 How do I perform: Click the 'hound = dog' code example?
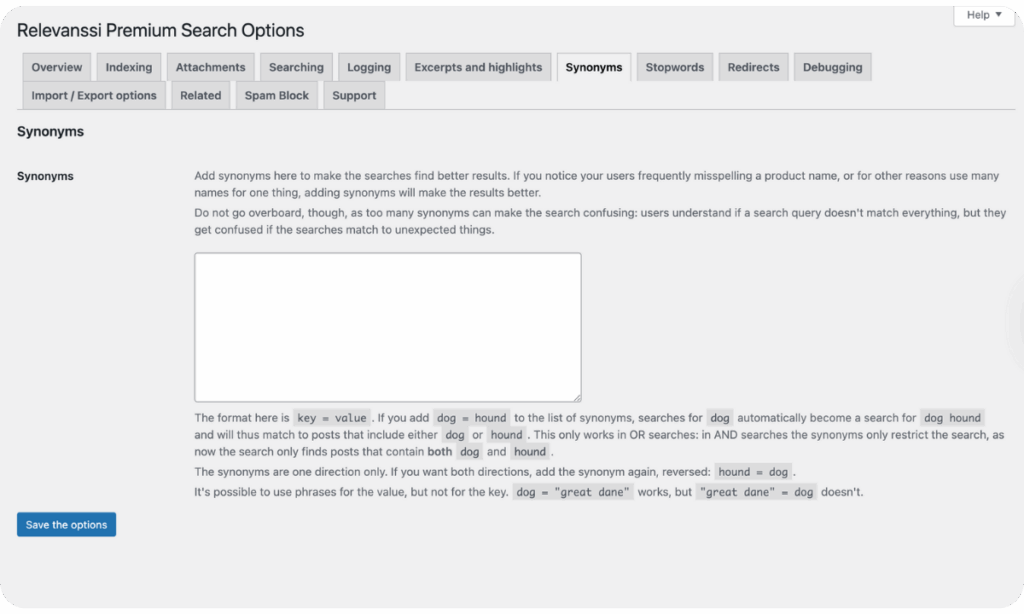[x=753, y=472]
